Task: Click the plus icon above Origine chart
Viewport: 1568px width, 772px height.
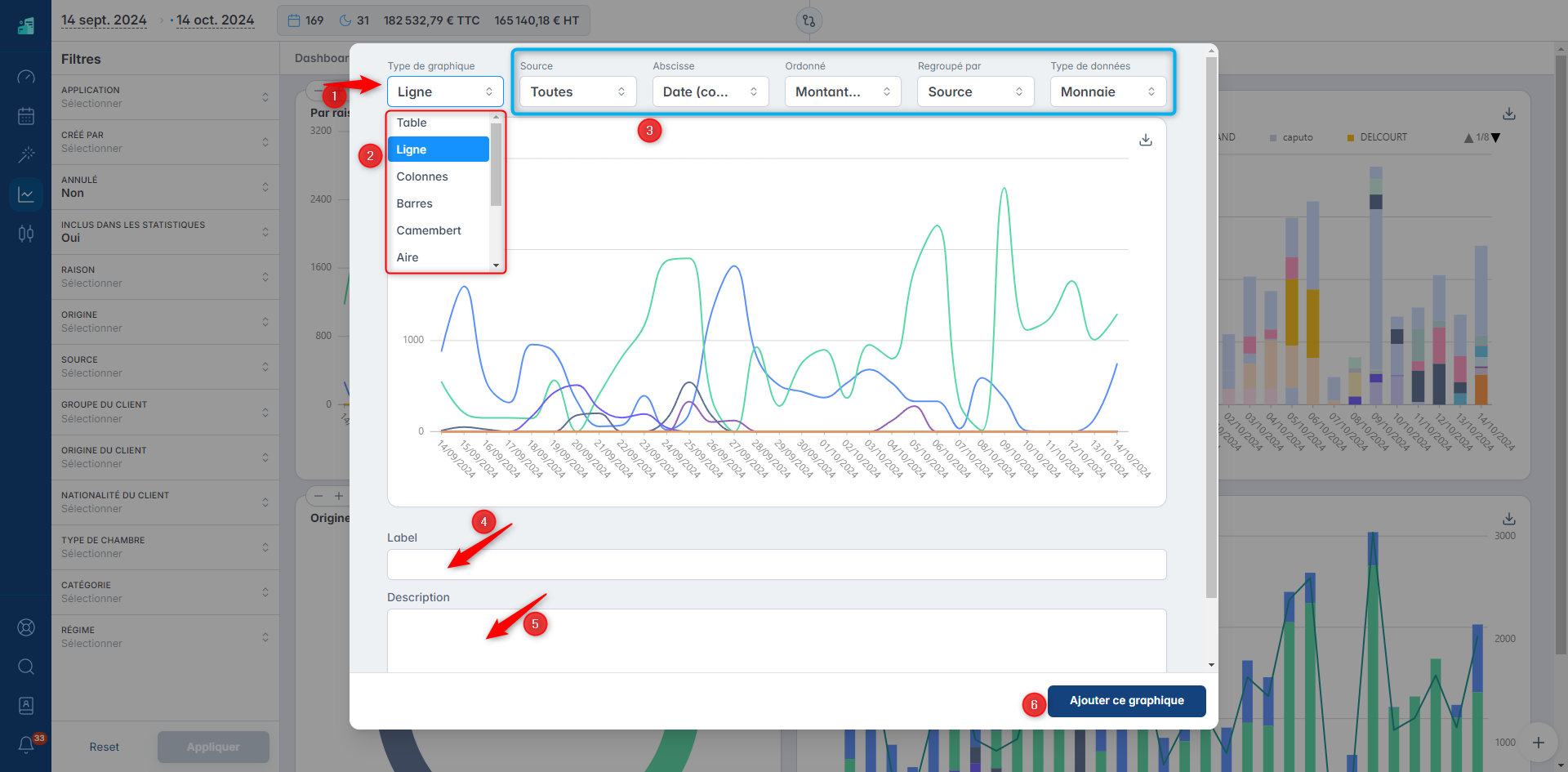Action: tap(339, 496)
